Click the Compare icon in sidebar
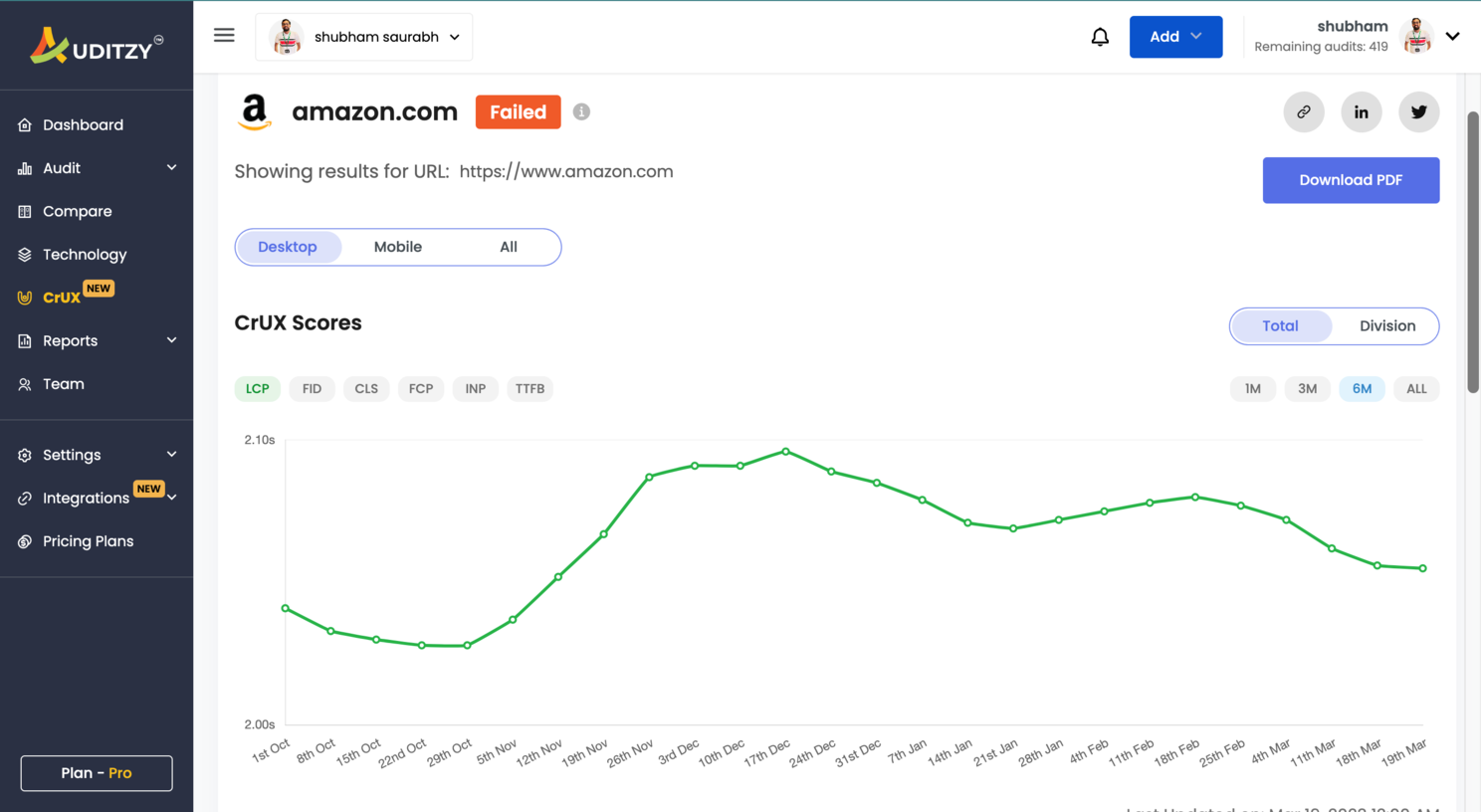The height and width of the screenshot is (812, 1481). click(25, 211)
